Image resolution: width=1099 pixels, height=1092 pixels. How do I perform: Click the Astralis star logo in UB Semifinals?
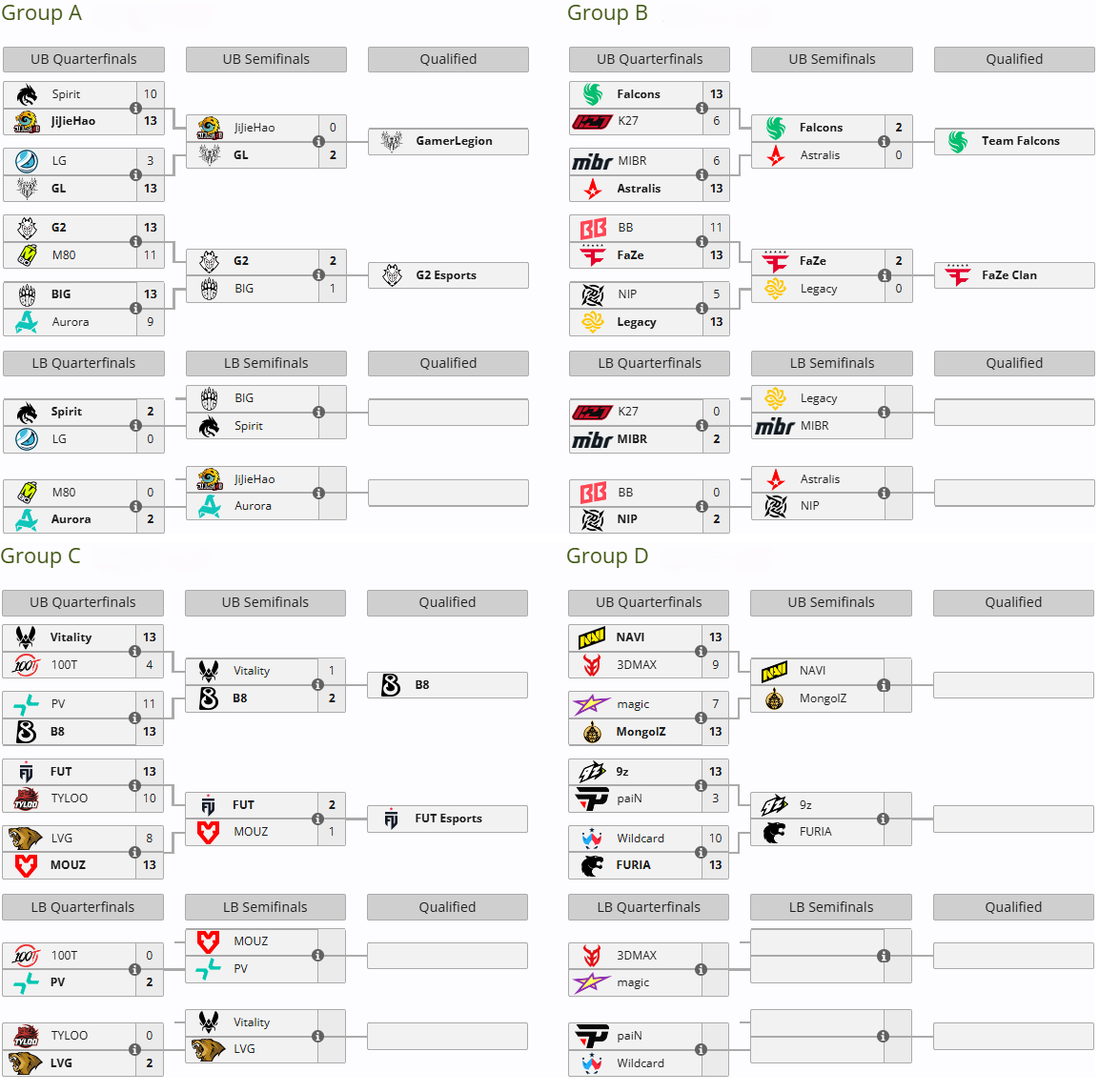pyautogui.click(x=775, y=155)
